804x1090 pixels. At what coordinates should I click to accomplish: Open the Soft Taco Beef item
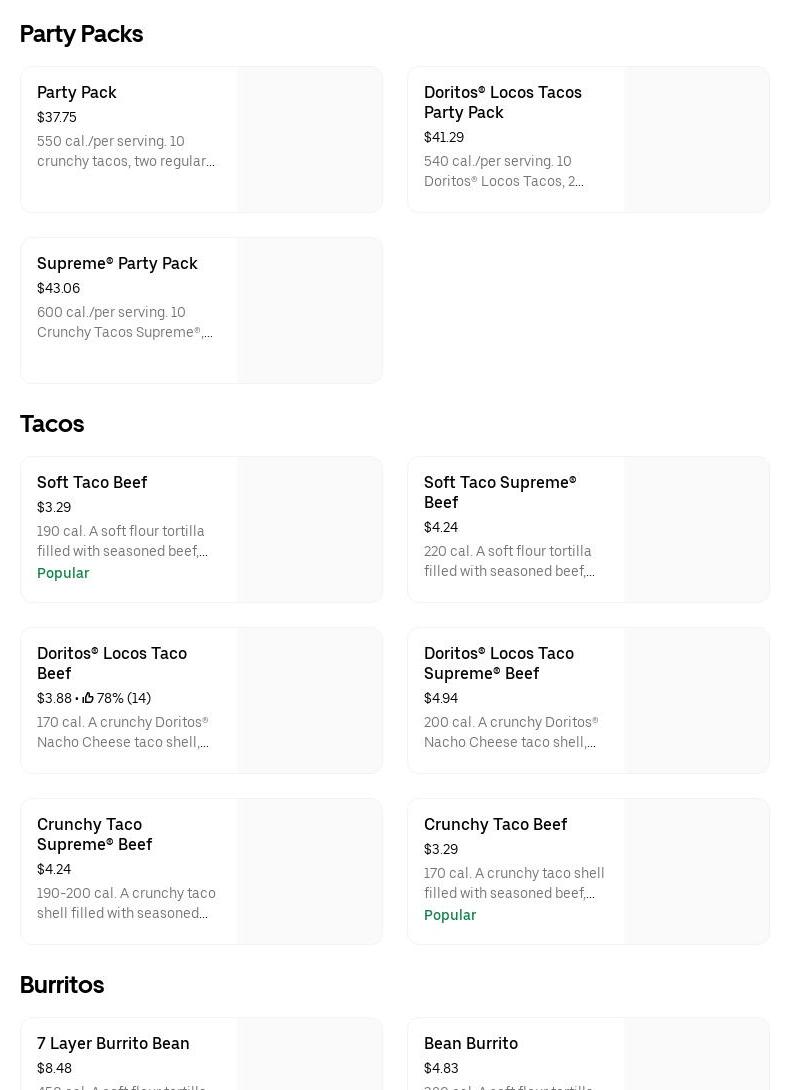pyautogui.click(x=92, y=482)
